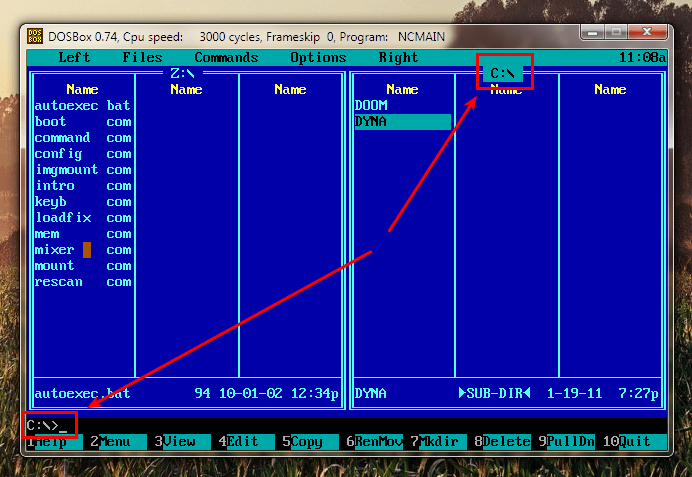Click the SUB-DIR status text
Image resolution: width=692 pixels, height=477 pixels.
tap(494, 393)
